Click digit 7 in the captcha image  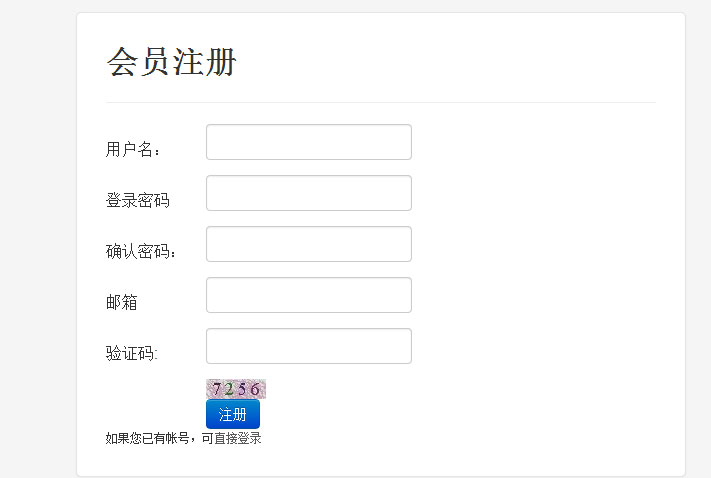[217, 389]
